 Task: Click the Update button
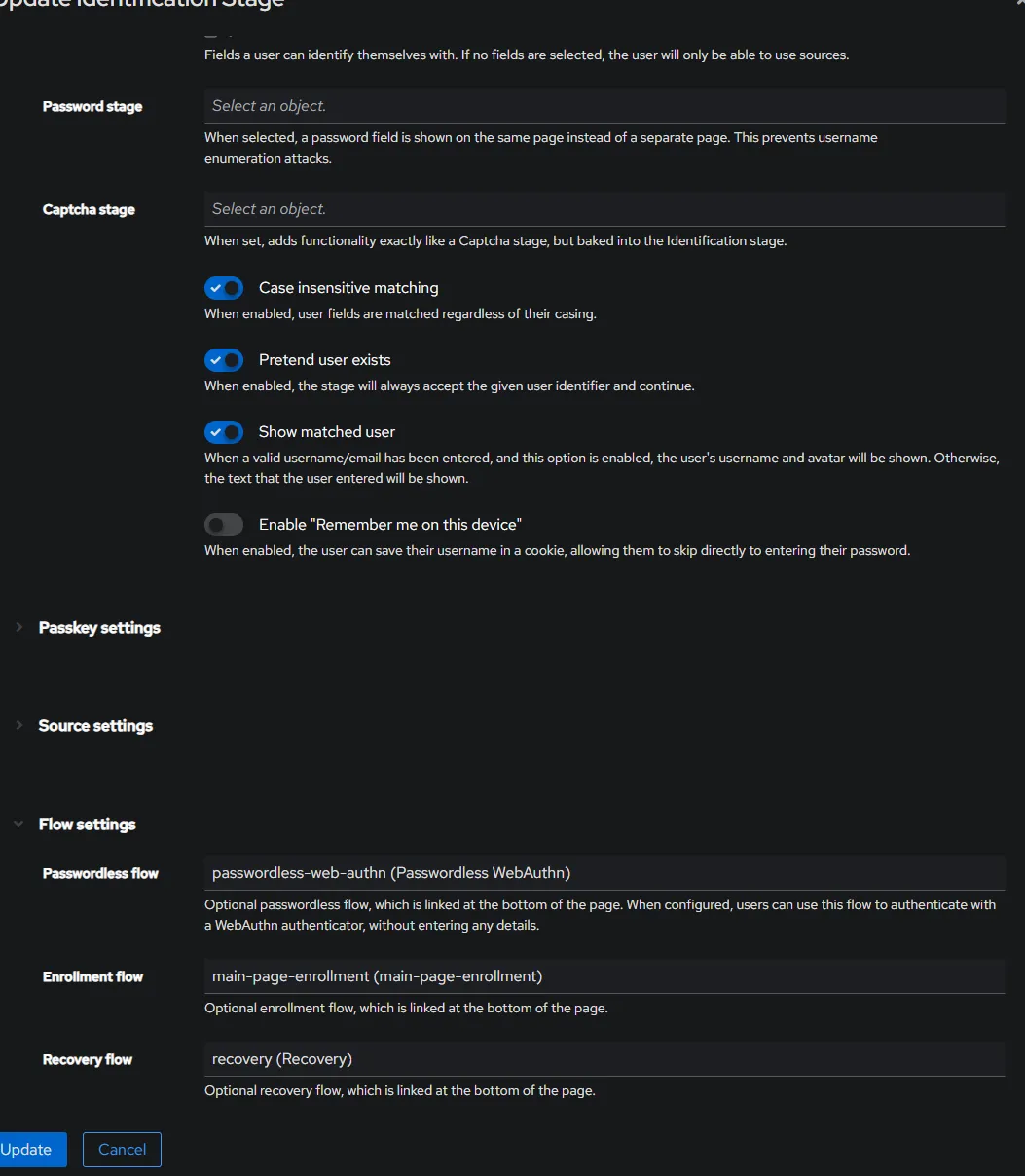[x=29, y=1150]
